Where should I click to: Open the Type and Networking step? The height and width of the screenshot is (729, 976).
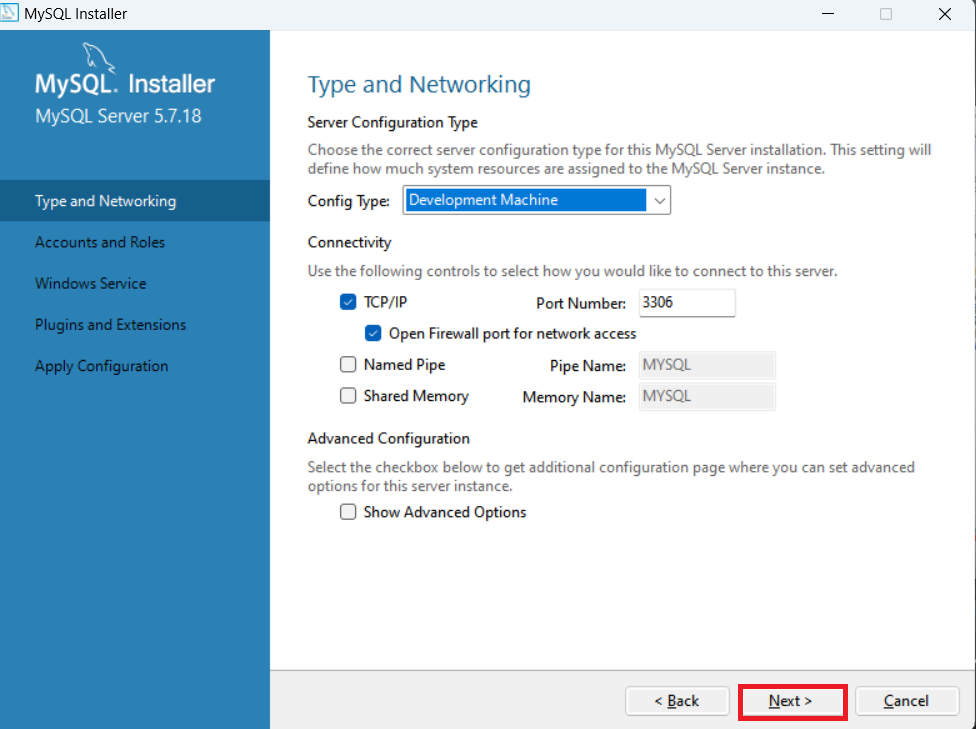[135, 200]
